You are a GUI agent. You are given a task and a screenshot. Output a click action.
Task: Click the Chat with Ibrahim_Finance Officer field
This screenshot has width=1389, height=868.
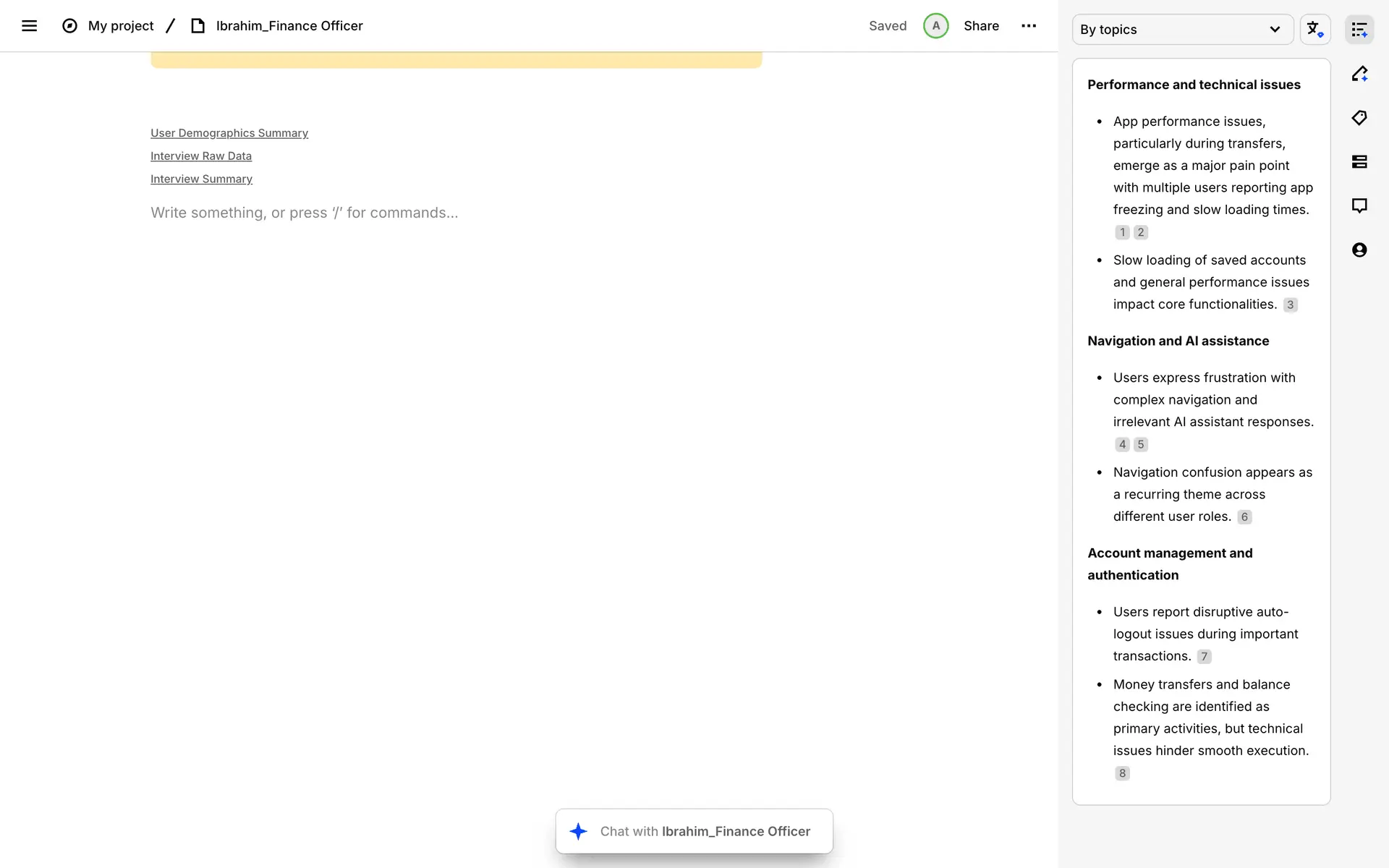coord(694,831)
